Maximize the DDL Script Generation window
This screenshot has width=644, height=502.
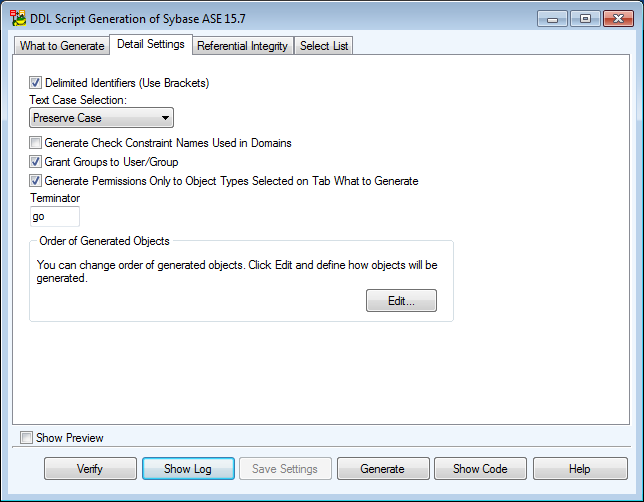(585, 18)
